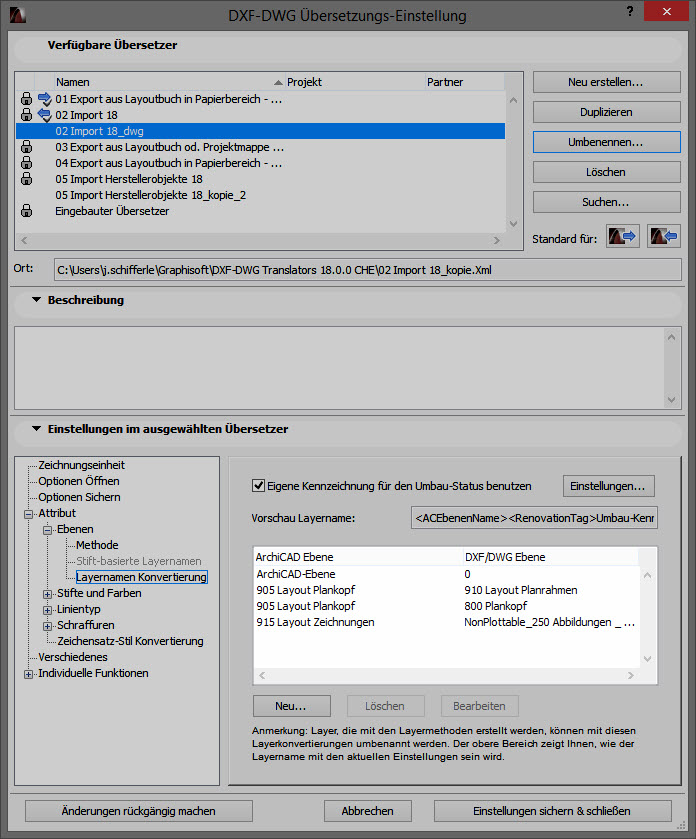Click the lock icon beside Eingebauter Übersetzer
696x839 pixels.
coord(26,211)
